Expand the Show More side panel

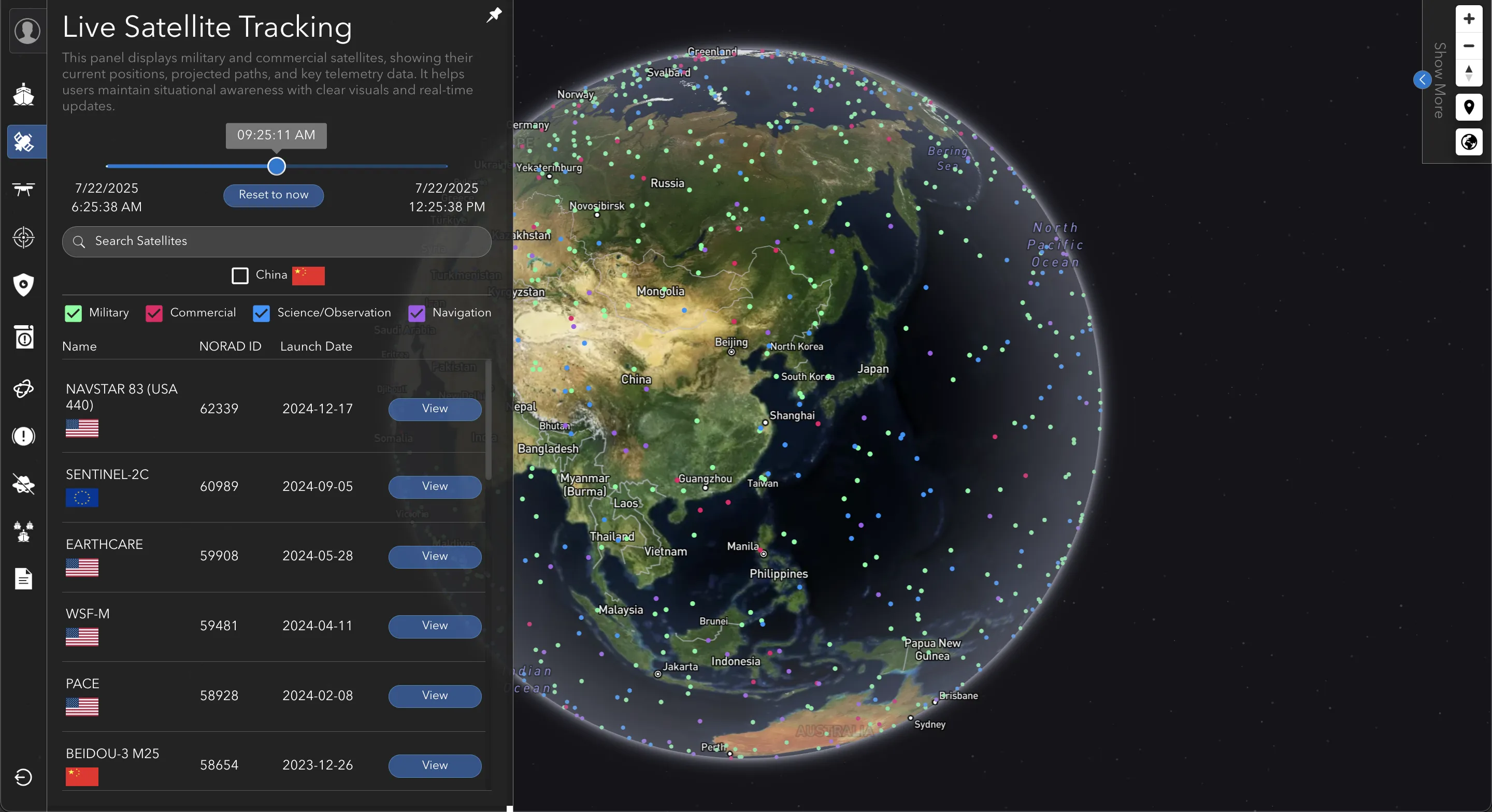pyautogui.click(x=1422, y=80)
